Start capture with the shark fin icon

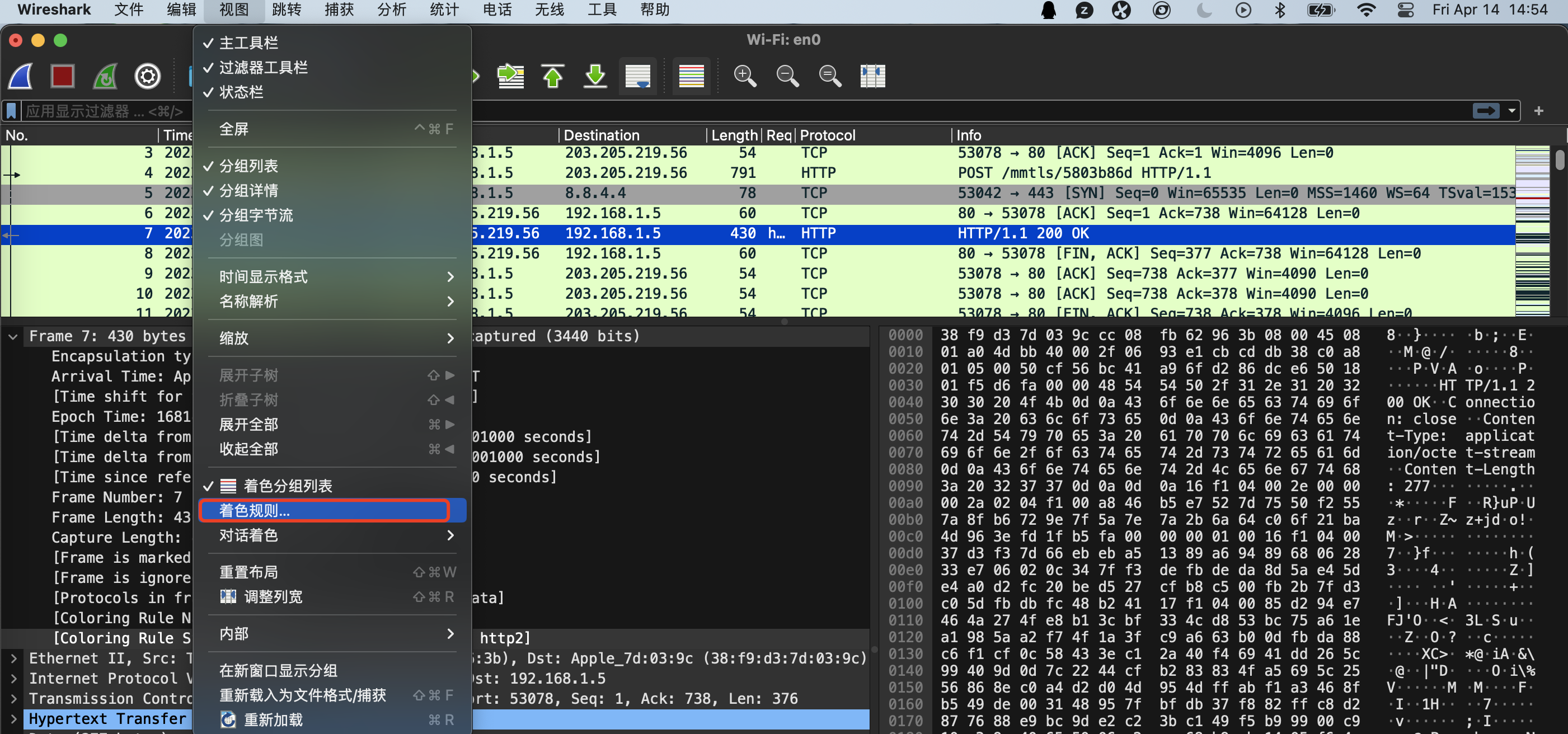(x=21, y=77)
